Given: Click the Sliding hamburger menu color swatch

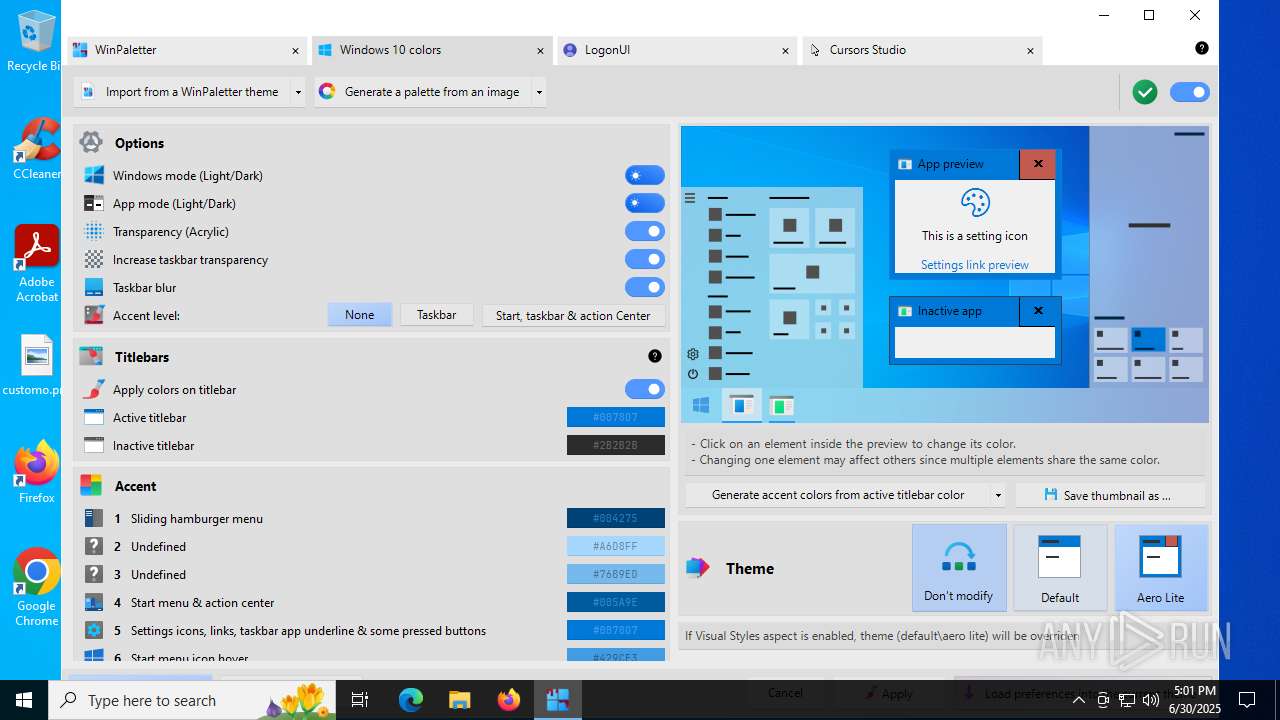Looking at the screenshot, I should coord(616,518).
